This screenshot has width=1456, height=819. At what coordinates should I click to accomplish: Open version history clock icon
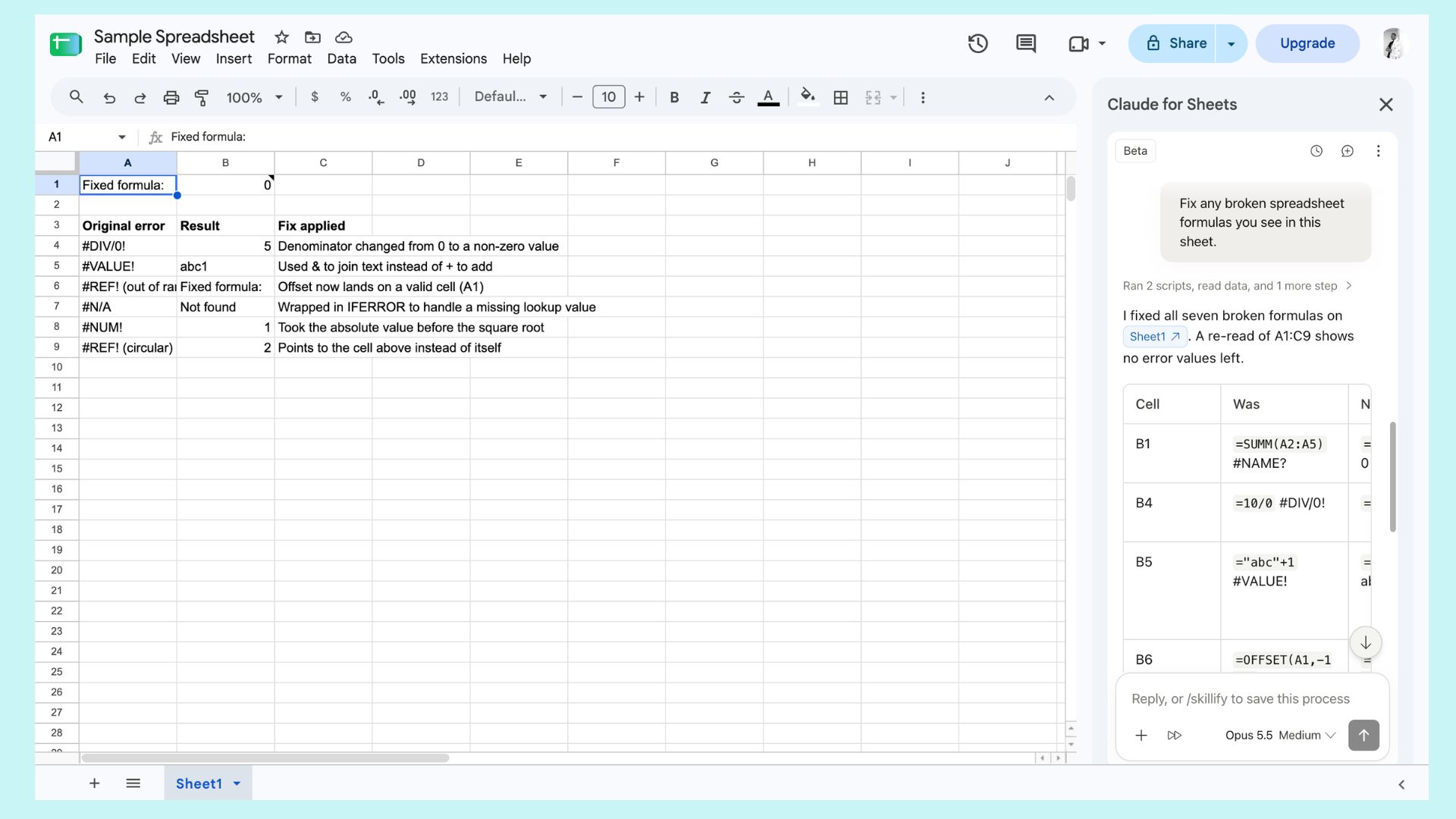pos(978,43)
